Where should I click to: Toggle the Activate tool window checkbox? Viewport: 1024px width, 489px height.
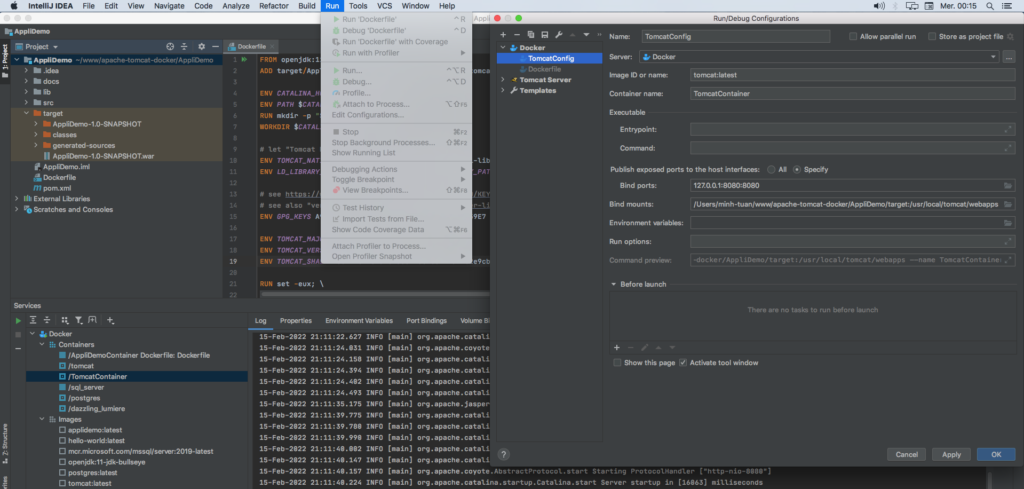coord(683,362)
